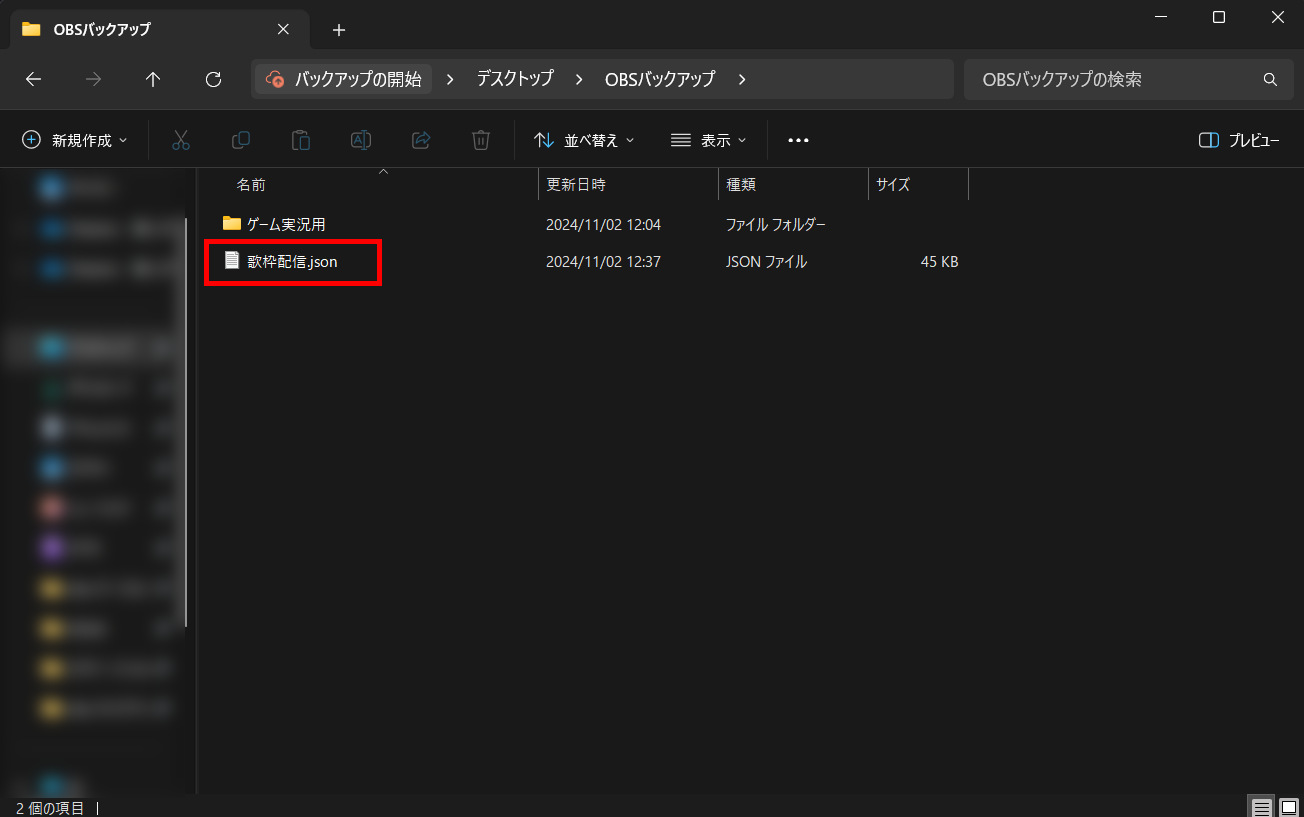The image size is (1304, 817).
Task: Click the 2 個の項目 status text
Action: point(50,808)
